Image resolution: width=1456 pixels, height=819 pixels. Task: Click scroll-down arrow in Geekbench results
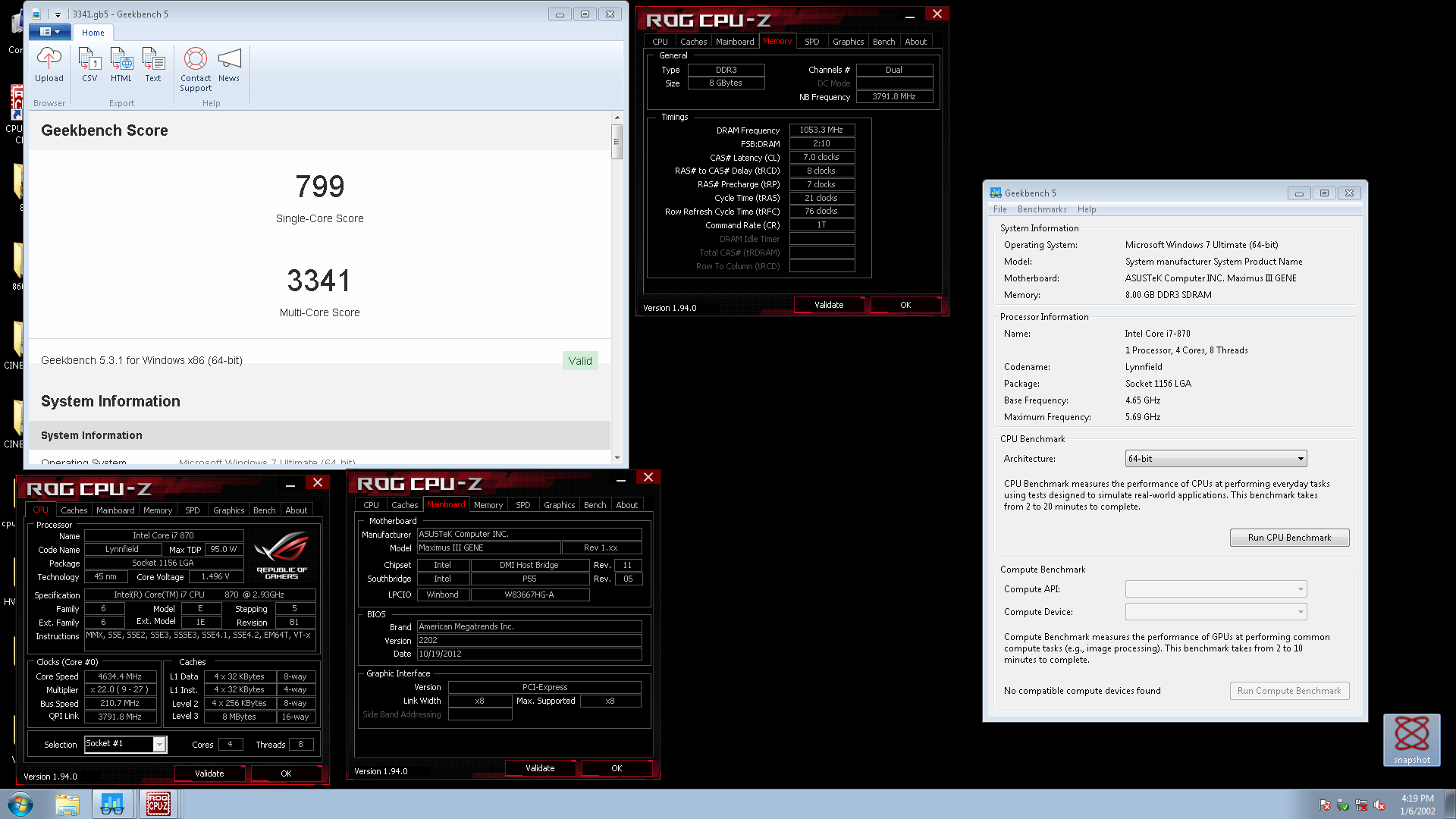pos(617,458)
